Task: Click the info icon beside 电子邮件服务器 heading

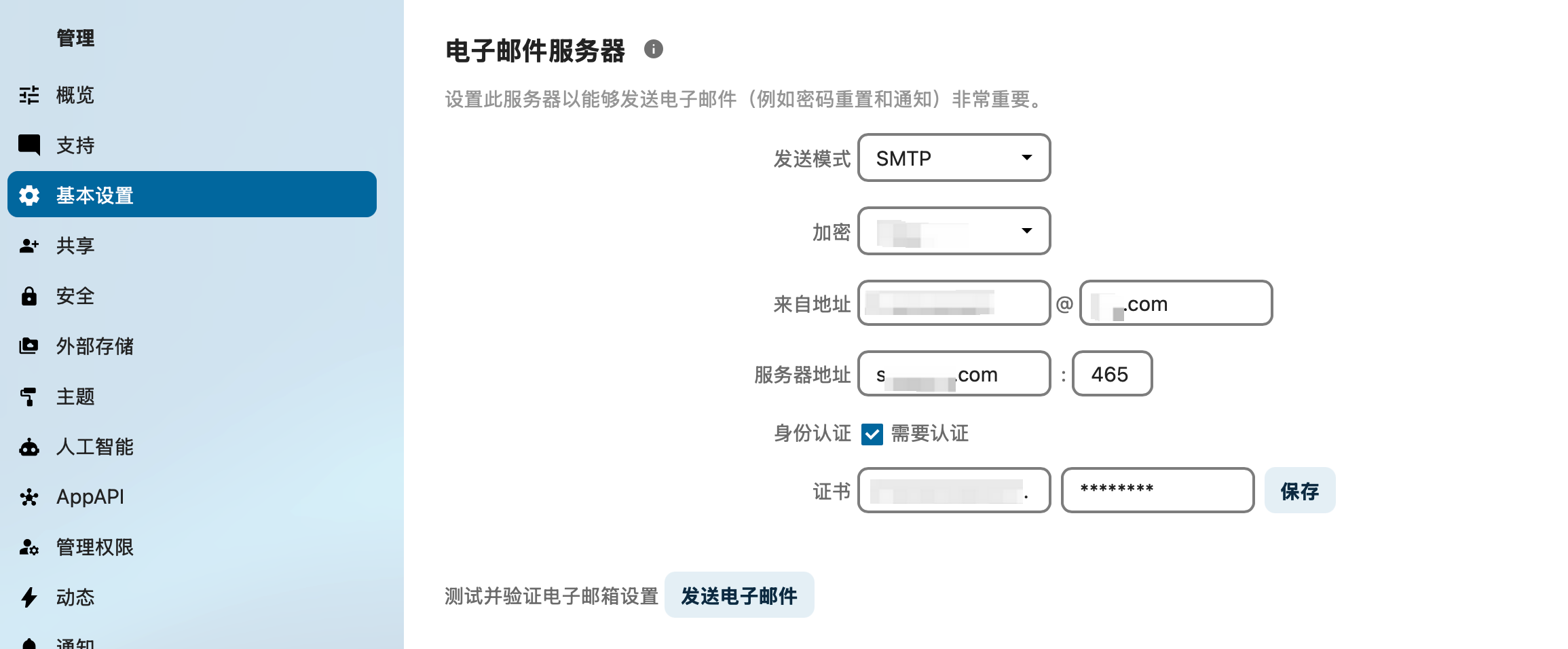Action: [x=653, y=50]
